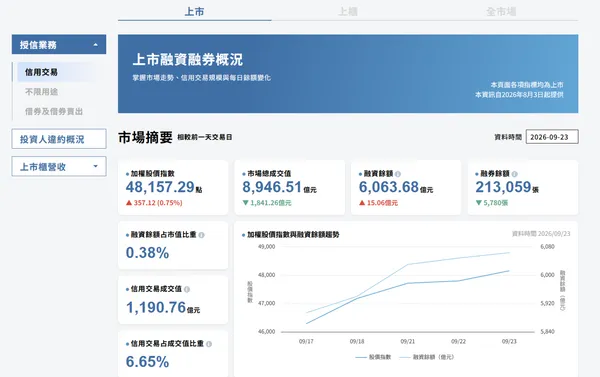
Task: Click the chart's 資料時間 2026/09/23 note
Action: (x=541, y=234)
